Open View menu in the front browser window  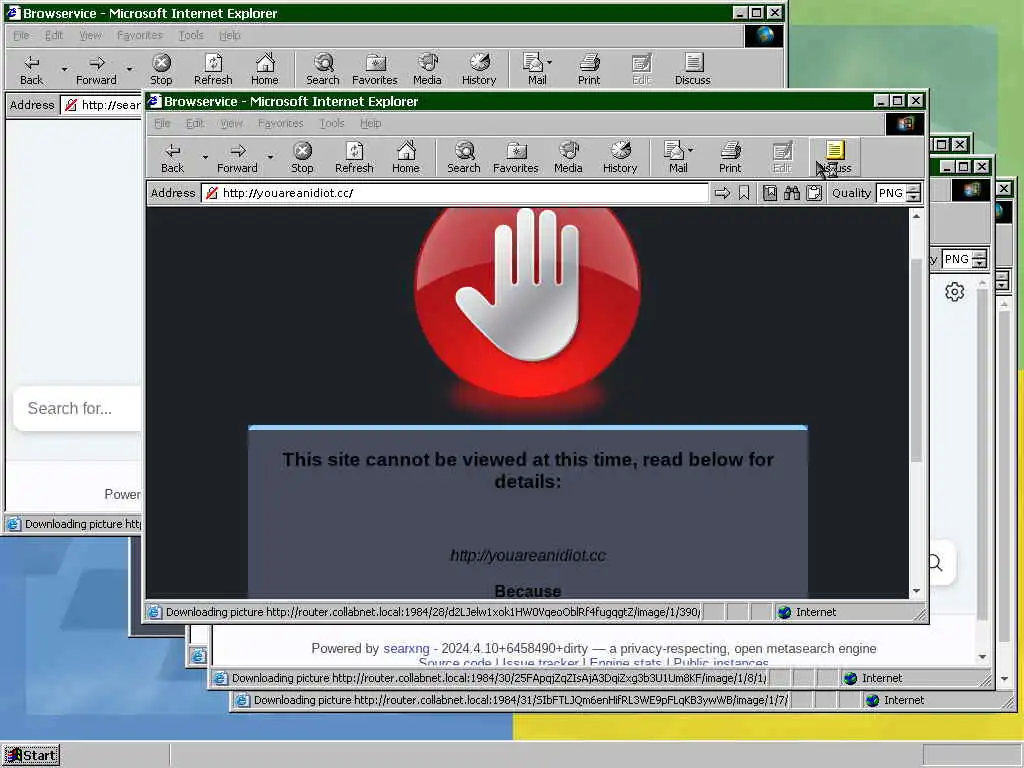[x=231, y=123]
